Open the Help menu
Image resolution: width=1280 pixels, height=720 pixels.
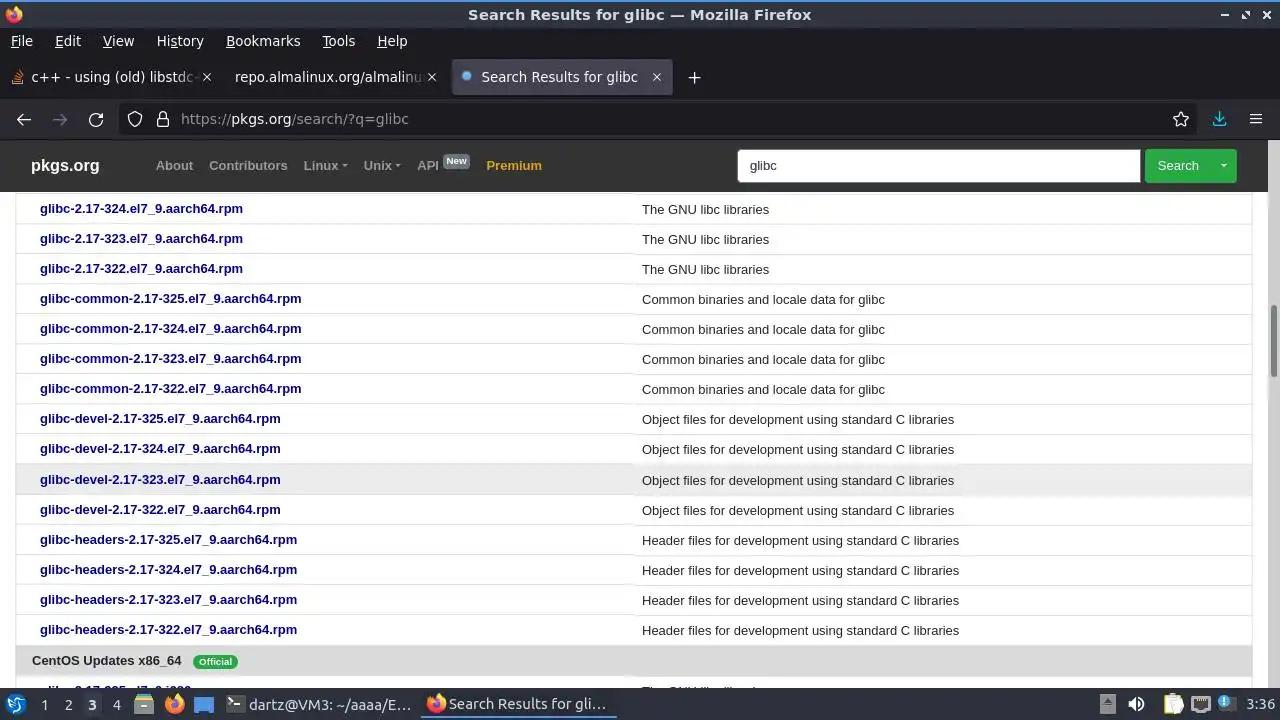click(x=392, y=41)
